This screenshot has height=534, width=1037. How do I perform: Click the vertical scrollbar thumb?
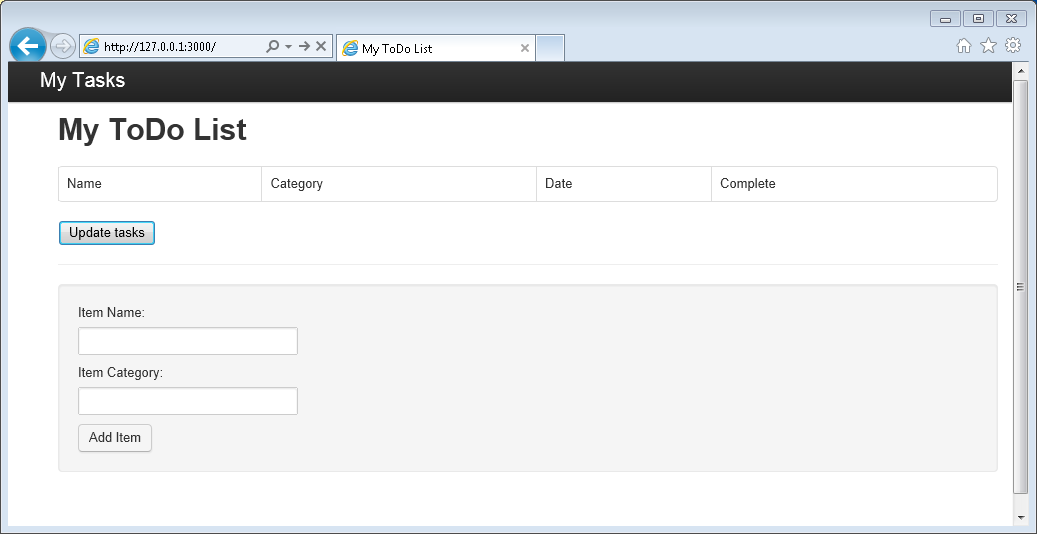point(1020,286)
